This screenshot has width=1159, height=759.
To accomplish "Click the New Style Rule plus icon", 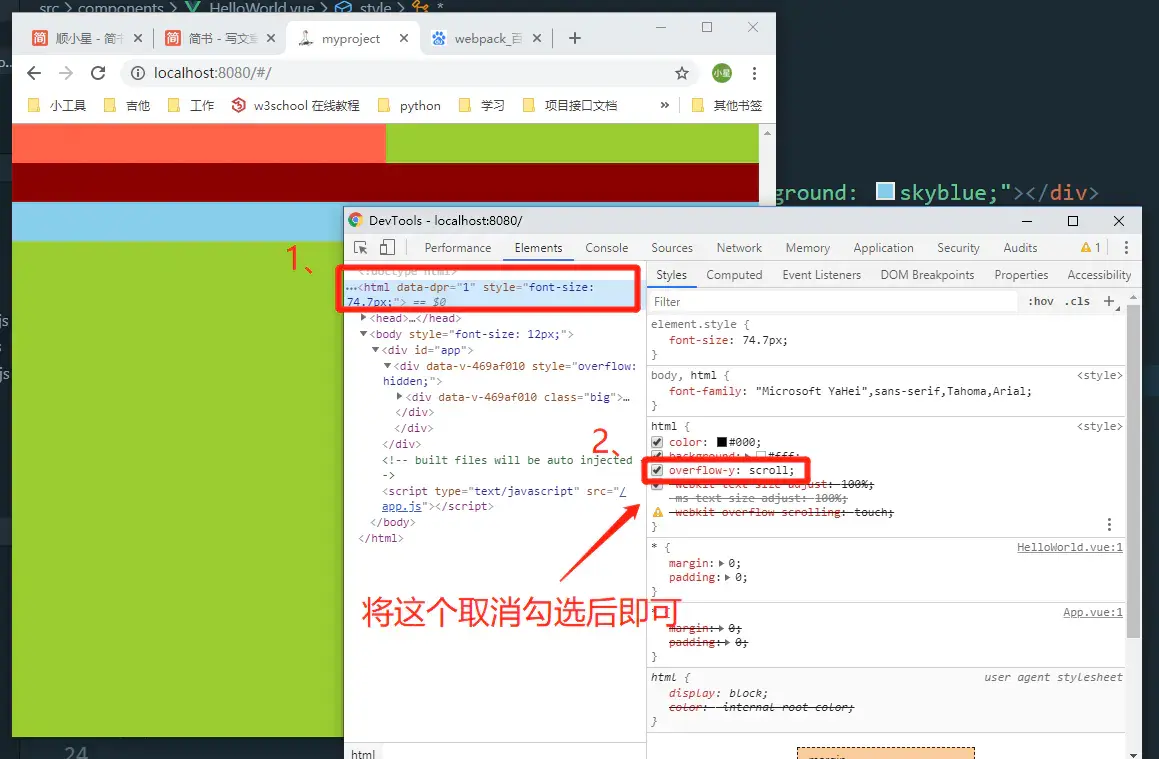I will pos(1109,301).
